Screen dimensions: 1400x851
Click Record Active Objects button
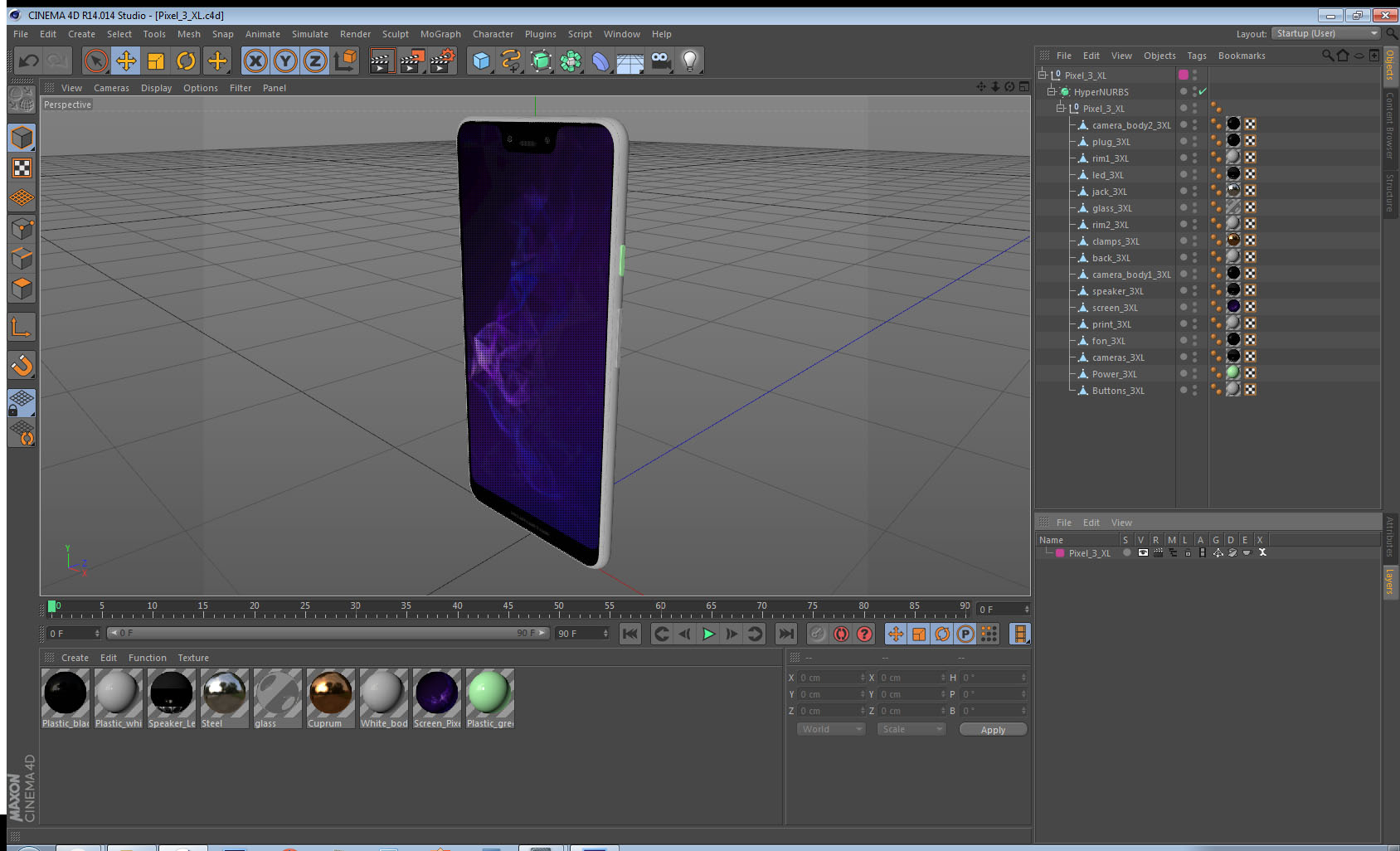818,634
